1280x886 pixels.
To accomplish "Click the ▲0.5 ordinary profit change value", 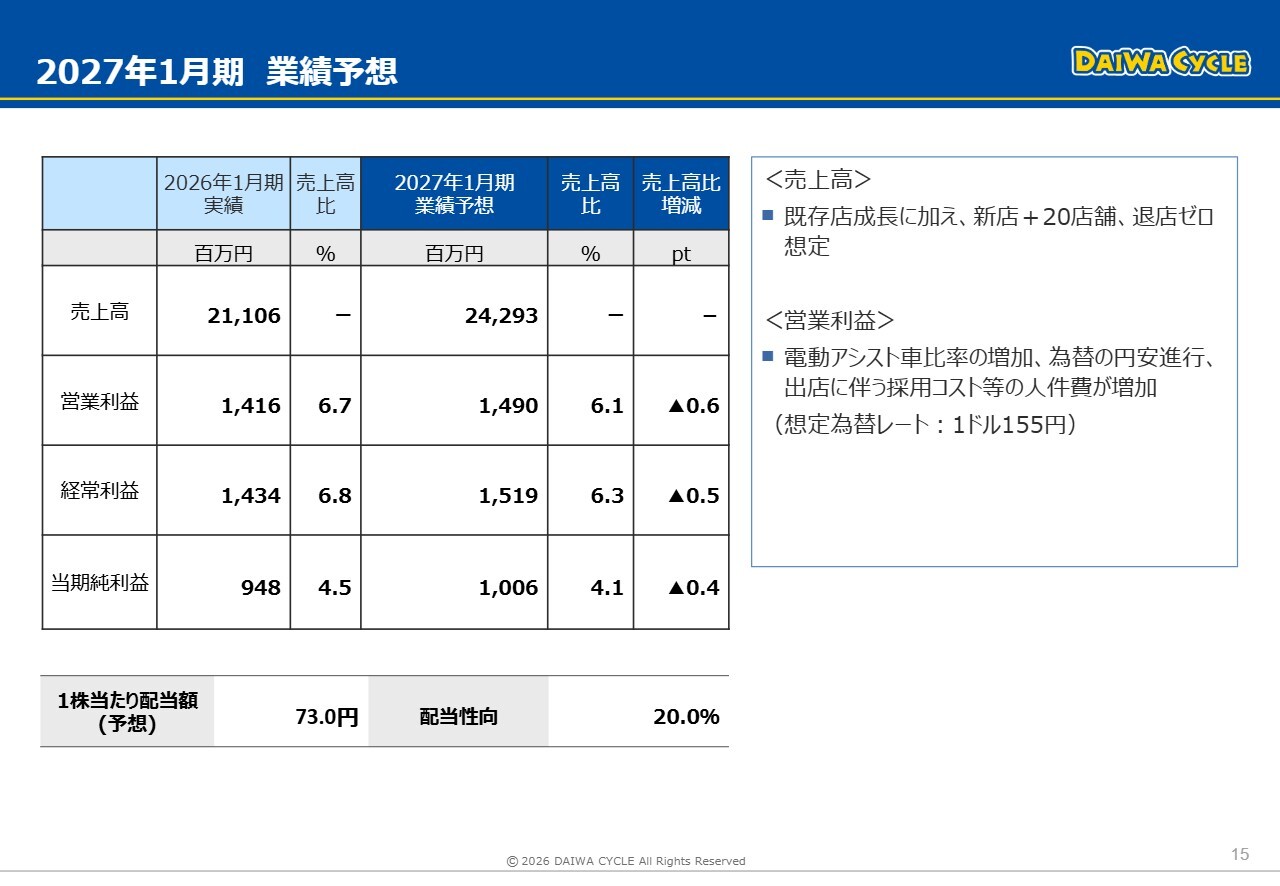I will point(693,496).
